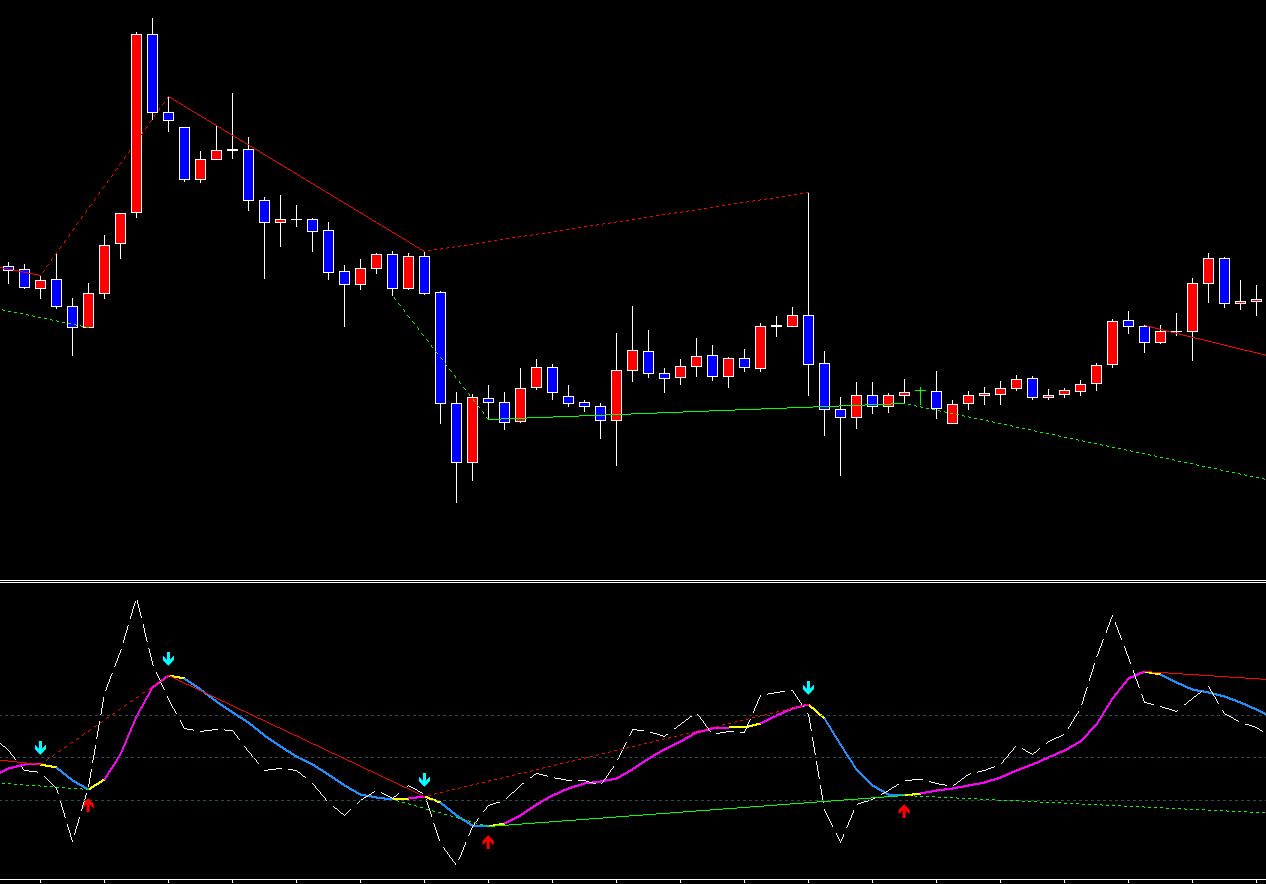This screenshot has width=1266, height=884.
Task: Click the rightmost cyan down arrow in the indicator panel
Action: [809, 688]
